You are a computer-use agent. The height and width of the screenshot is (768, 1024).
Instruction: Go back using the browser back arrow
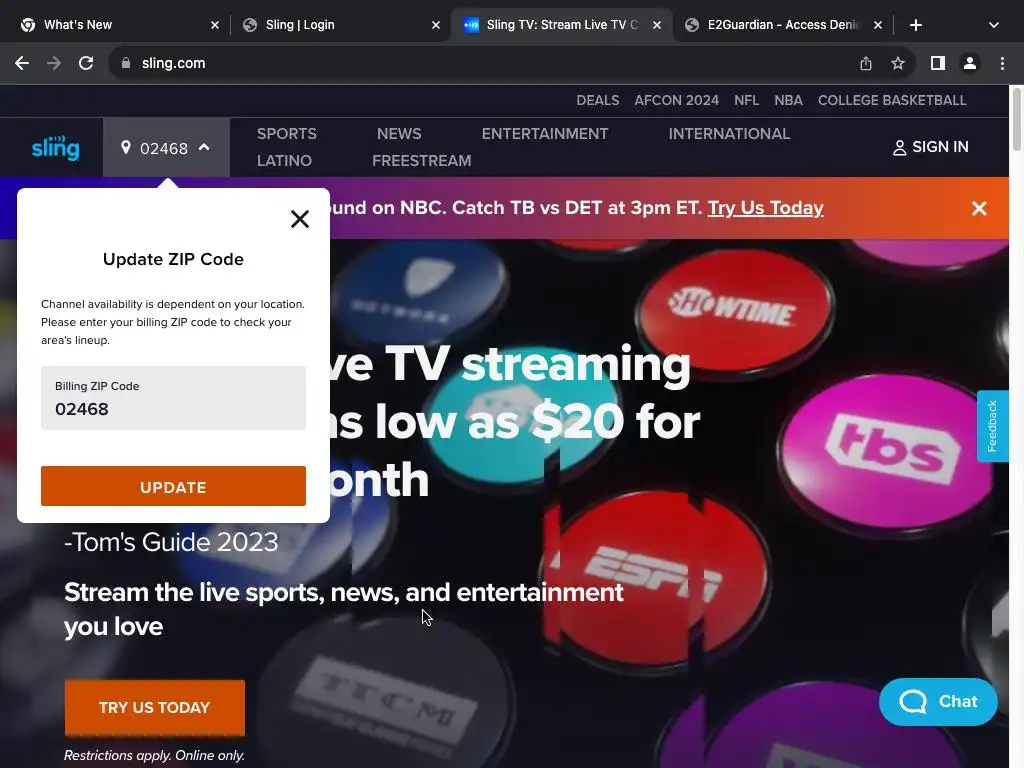pyautogui.click(x=22, y=63)
